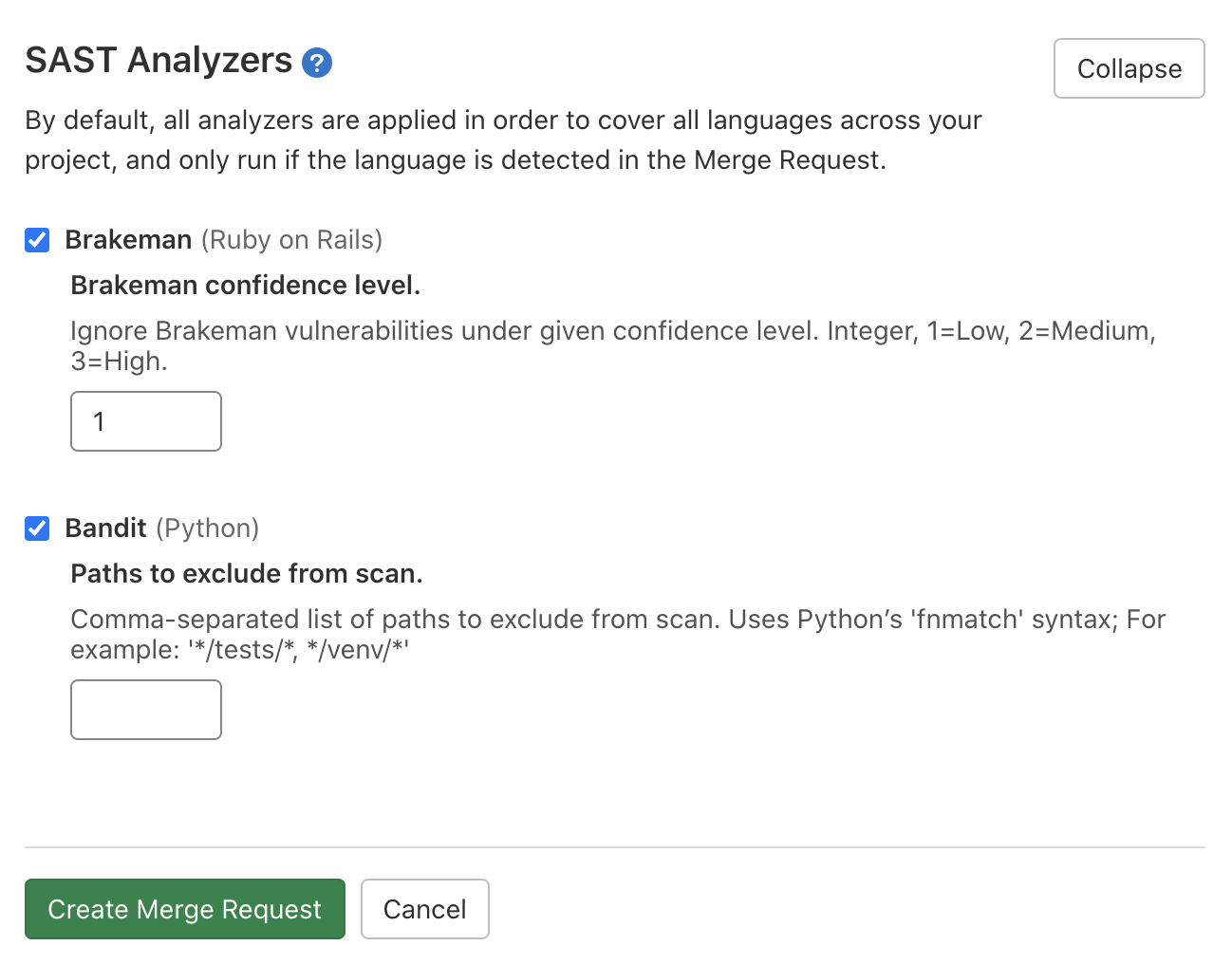
Task: Create the merge request
Action: (x=184, y=909)
